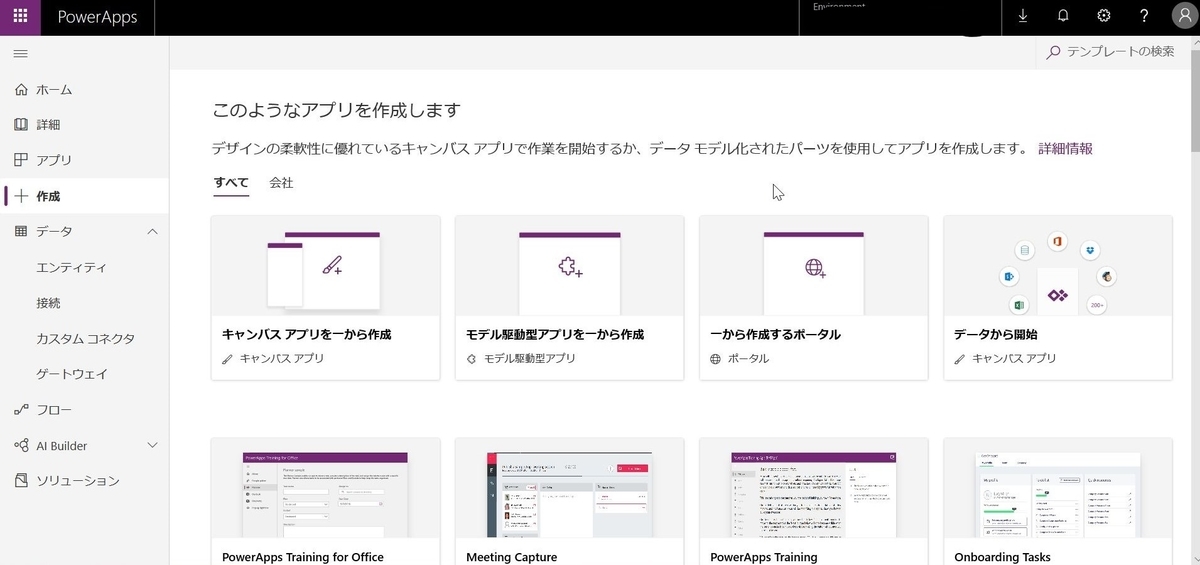Click pencil-plus icon on canvas app card

[x=332, y=266]
